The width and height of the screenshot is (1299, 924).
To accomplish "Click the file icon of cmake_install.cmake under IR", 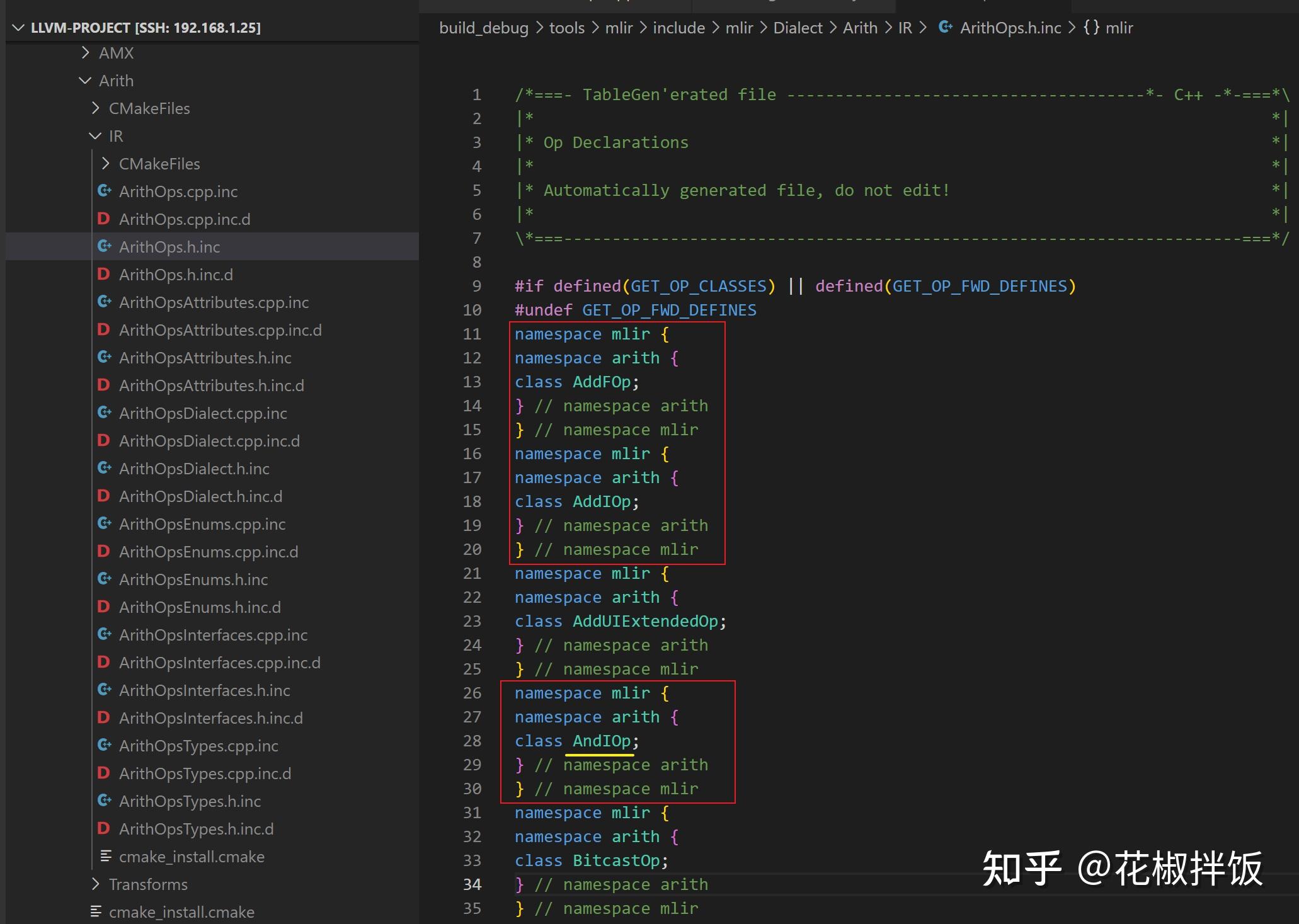I will click(106, 856).
